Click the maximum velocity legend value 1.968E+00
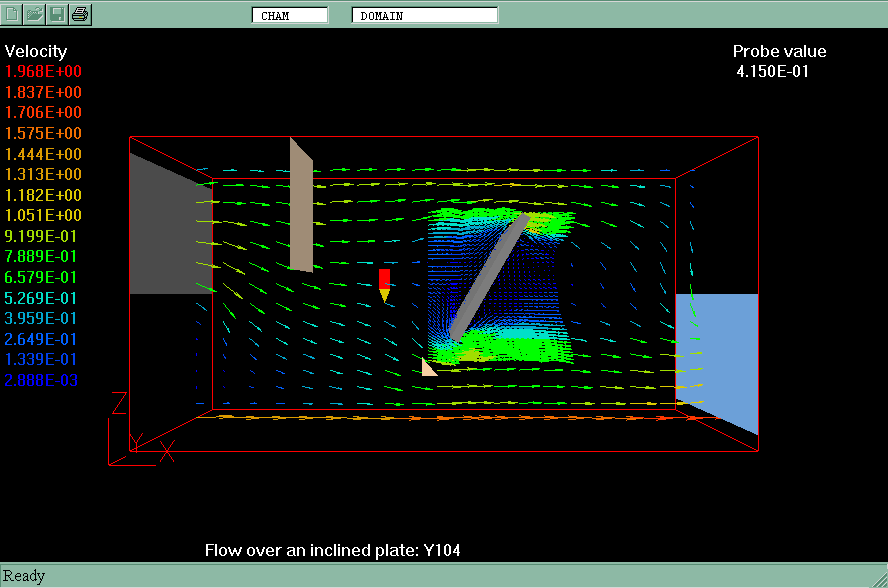This screenshot has width=888, height=588. tap(44, 72)
